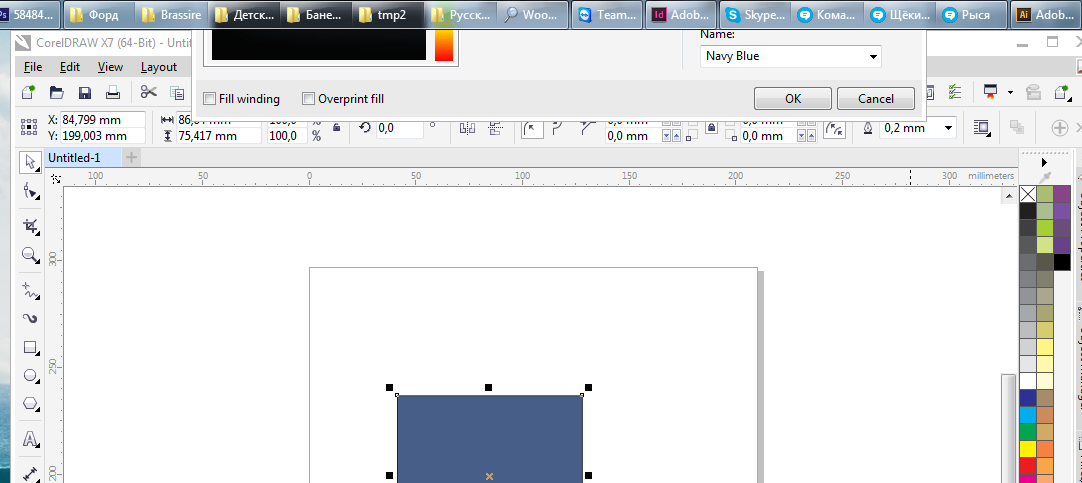Click the ruler origin corner icon

tap(56, 178)
